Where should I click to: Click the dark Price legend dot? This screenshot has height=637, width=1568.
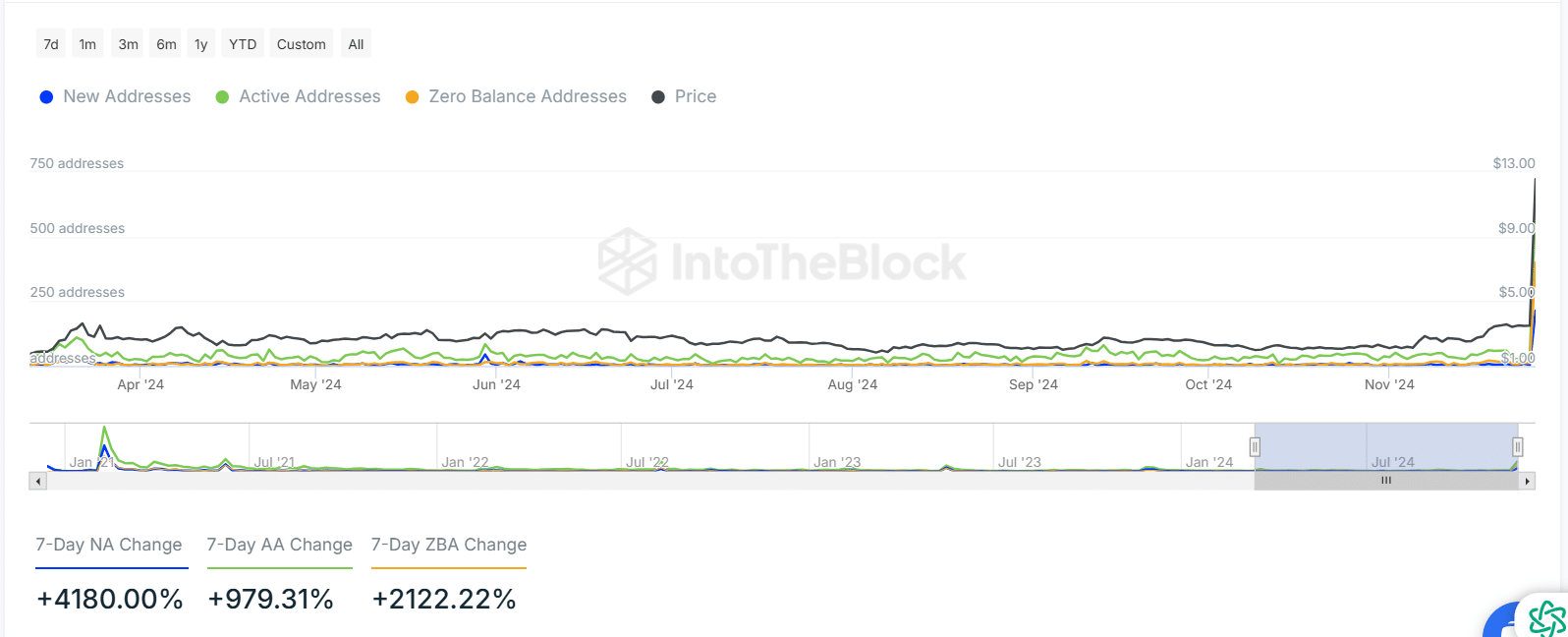click(x=658, y=97)
